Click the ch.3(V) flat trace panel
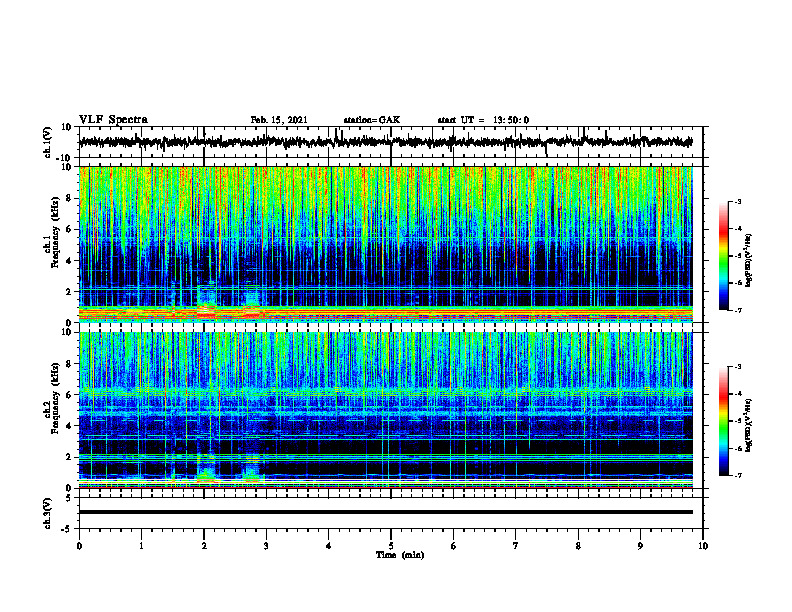 pyautogui.click(x=390, y=513)
